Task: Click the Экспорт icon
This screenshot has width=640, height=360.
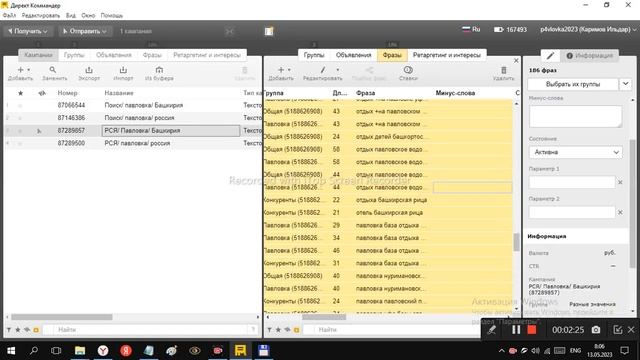Action: 89,70
